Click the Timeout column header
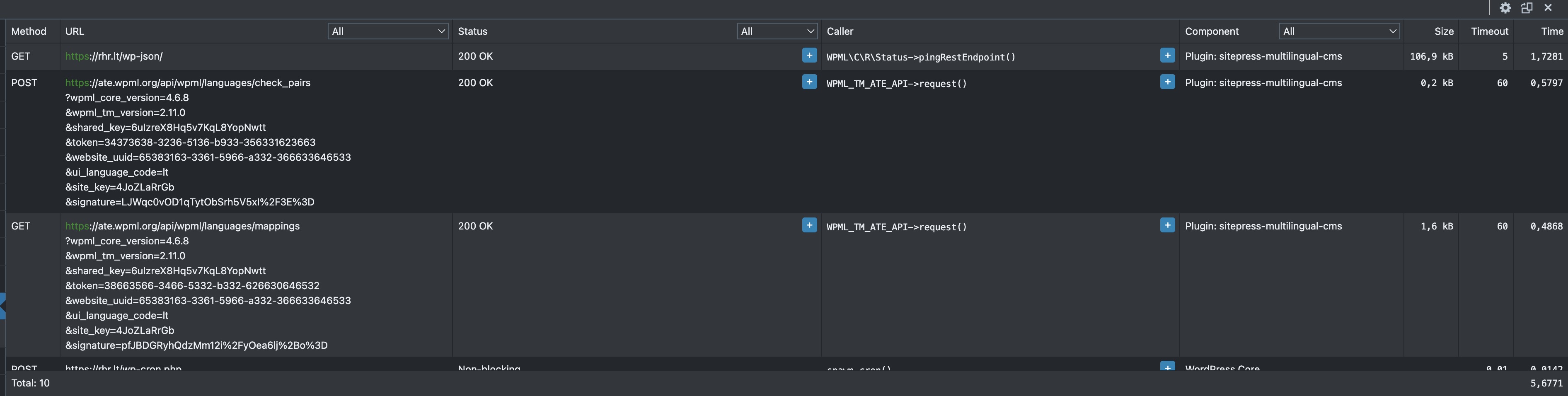This screenshot has width=1568, height=396. (1489, 31)
